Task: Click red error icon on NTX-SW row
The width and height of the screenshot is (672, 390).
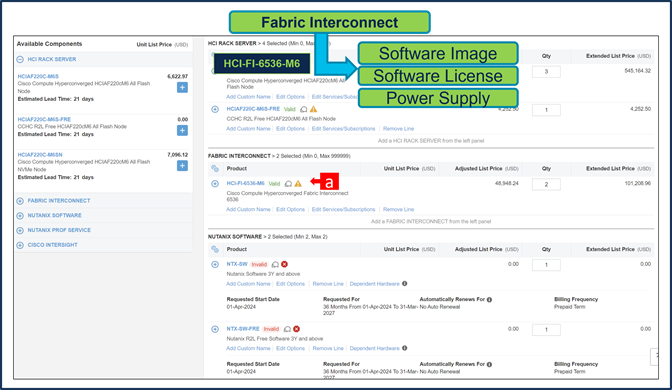Action: point(285,264)
